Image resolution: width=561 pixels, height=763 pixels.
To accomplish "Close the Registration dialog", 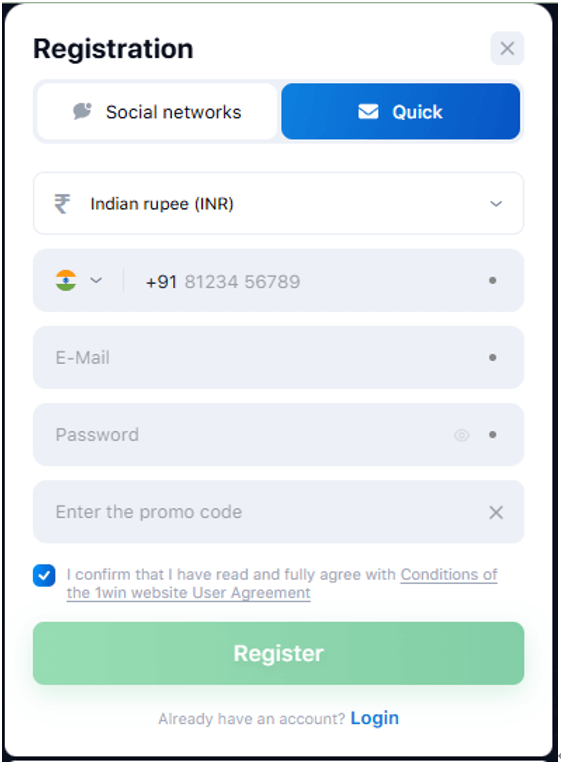I will [x=507, y=48].
